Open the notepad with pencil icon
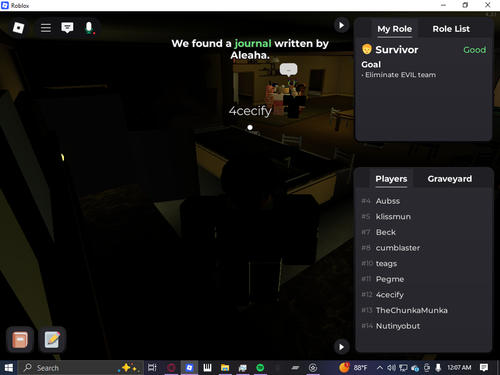500x375 pixels. tap(52, 340)
